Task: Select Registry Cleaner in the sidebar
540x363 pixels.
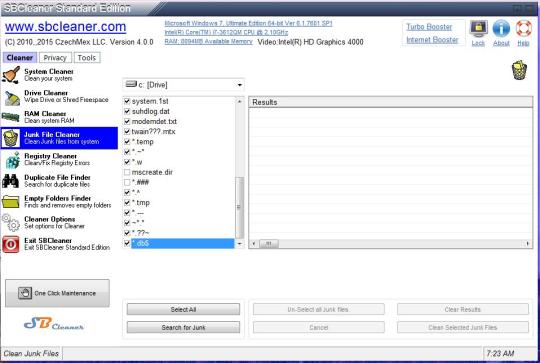Action: click(59, 159)
